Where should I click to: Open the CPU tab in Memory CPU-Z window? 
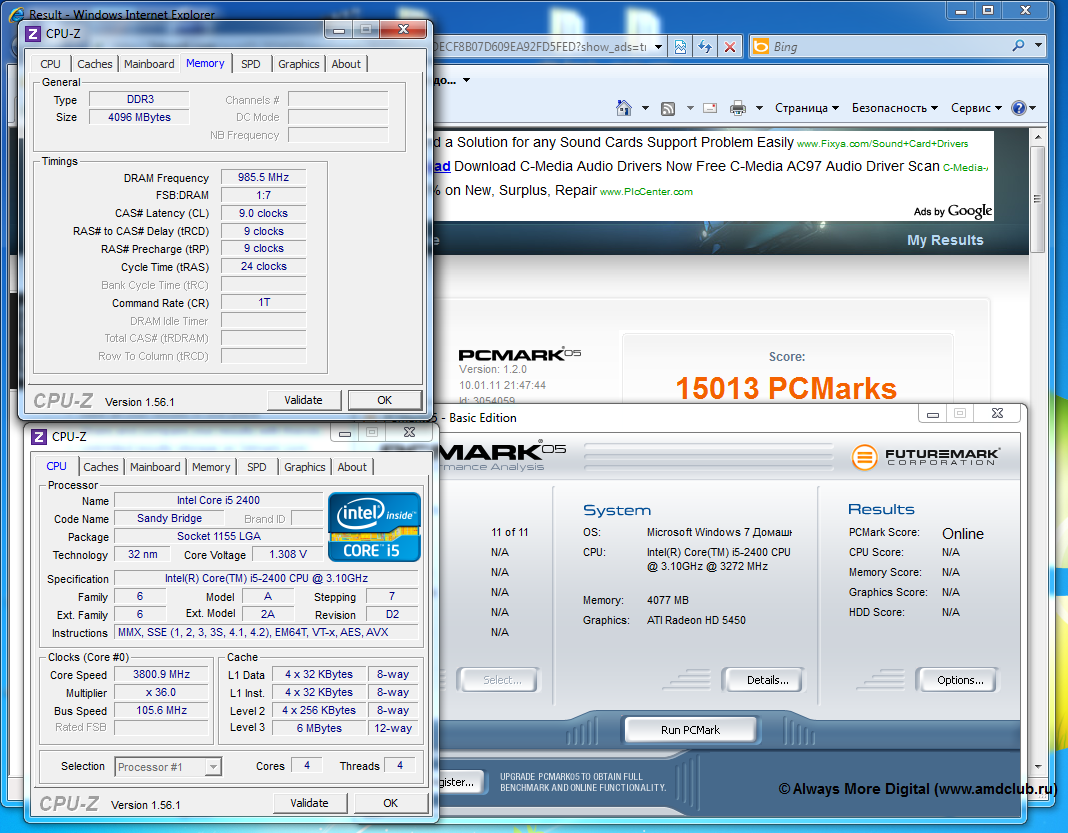[x=50, y=64]
